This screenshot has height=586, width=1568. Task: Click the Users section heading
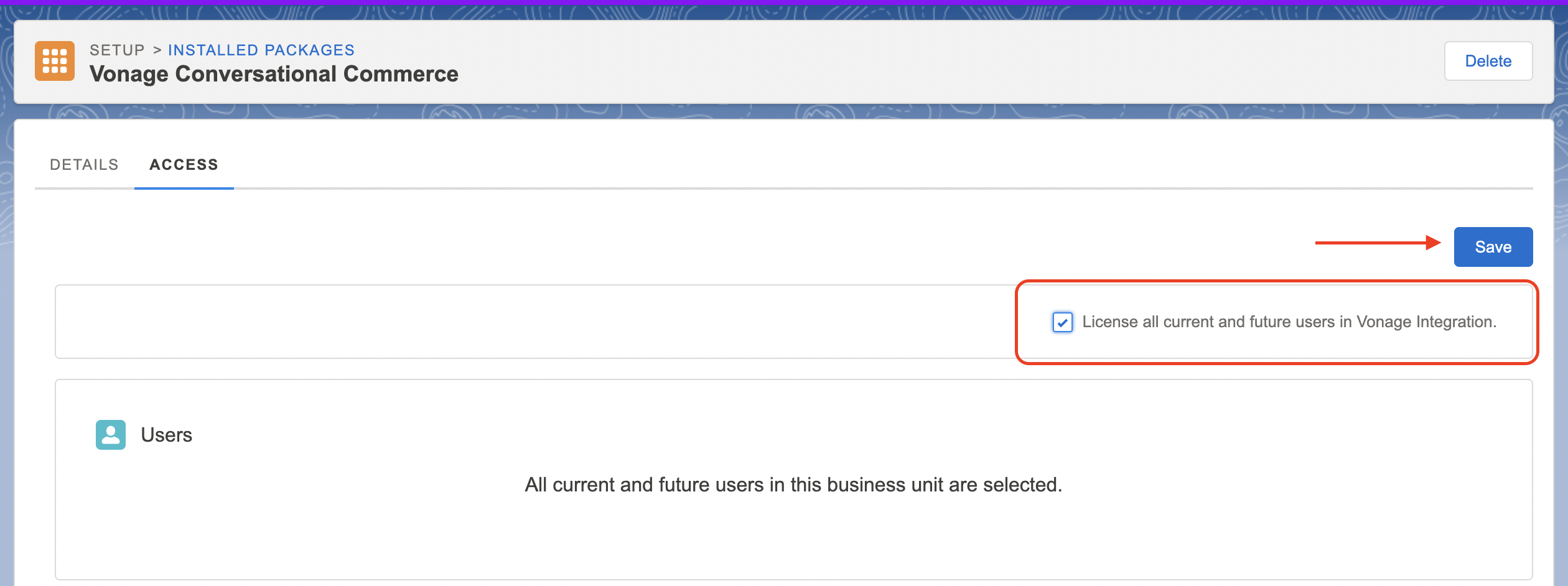click(x=167, y=434)
